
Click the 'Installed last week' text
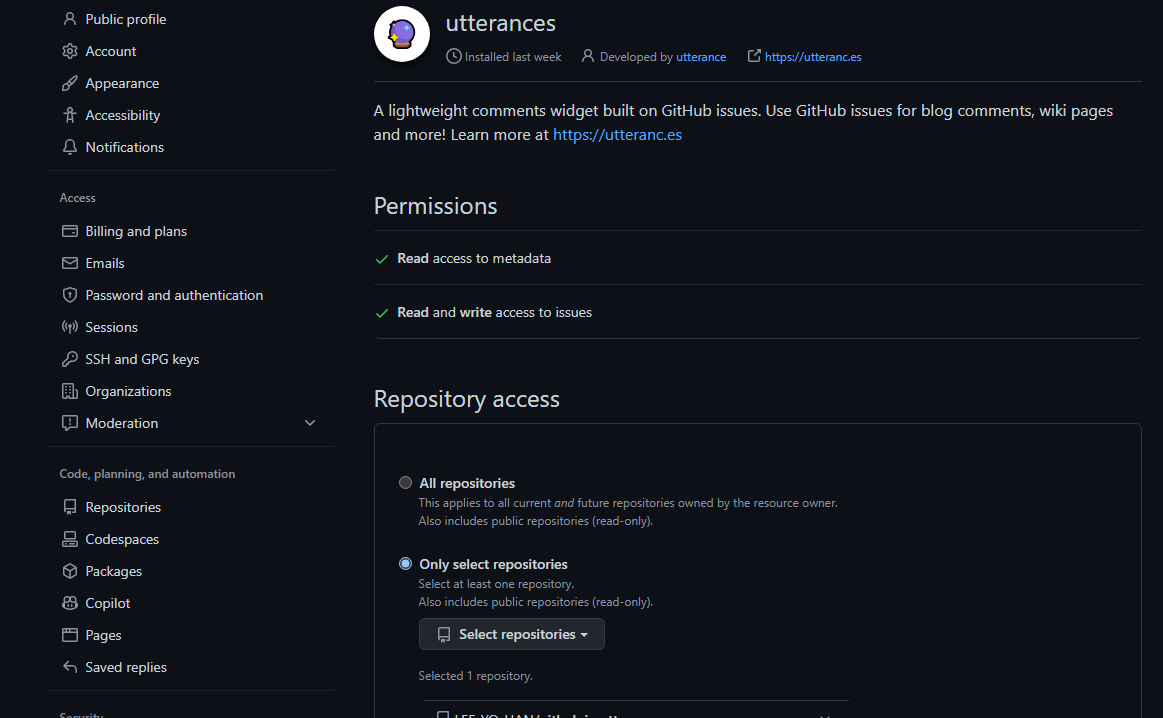[513, 57]
